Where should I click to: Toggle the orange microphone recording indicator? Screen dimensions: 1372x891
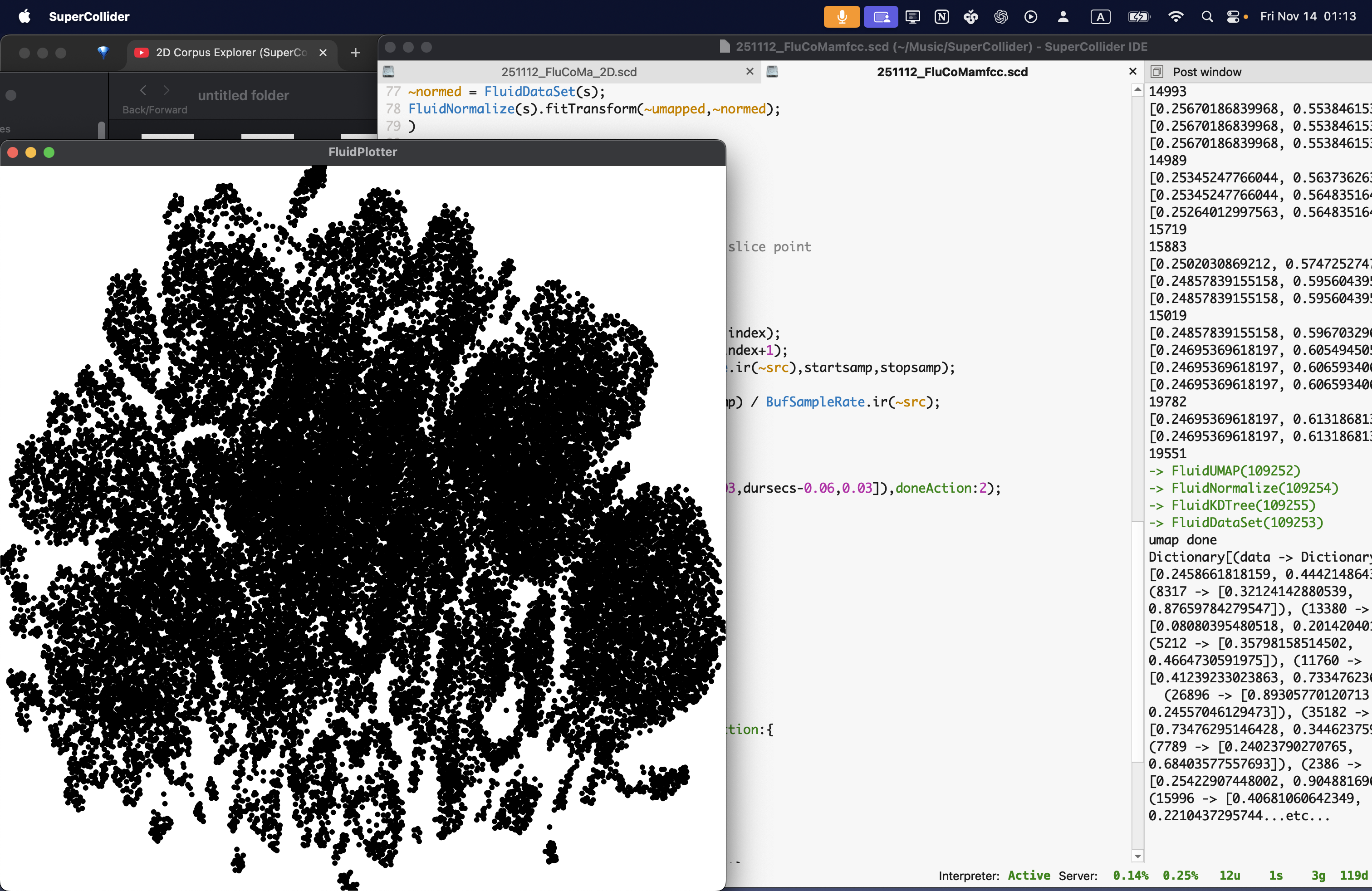(x=841, y=17)
